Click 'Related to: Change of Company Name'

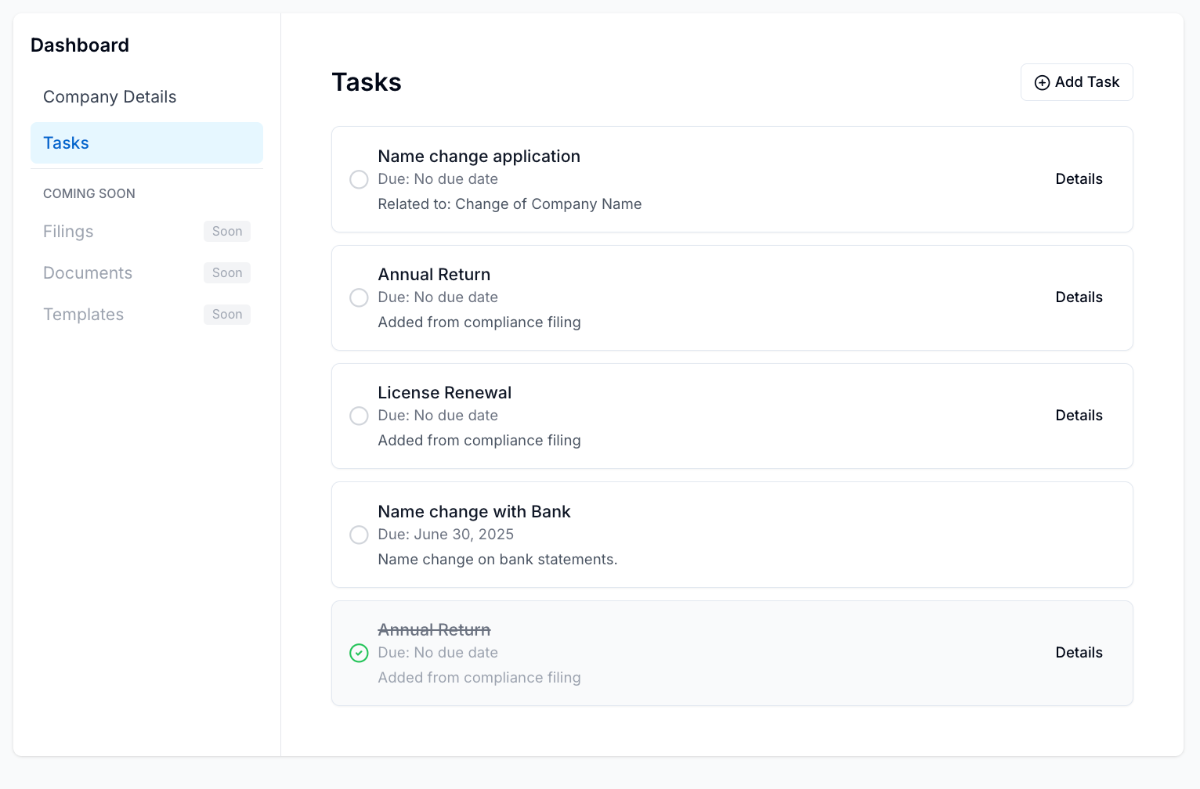[x=510, y=204]
